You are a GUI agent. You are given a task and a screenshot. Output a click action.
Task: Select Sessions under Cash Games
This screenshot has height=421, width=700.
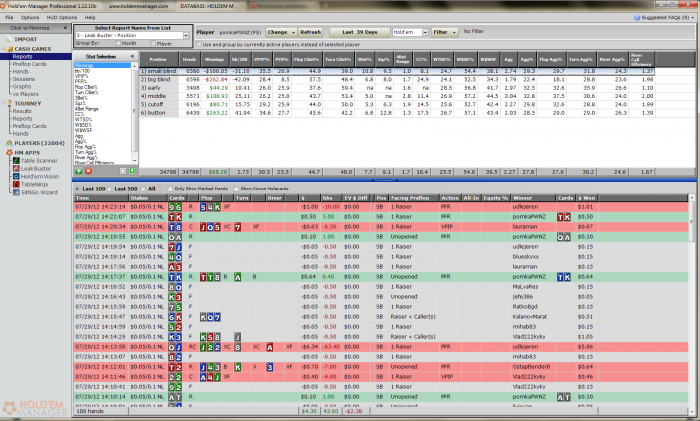pos(24,79)
